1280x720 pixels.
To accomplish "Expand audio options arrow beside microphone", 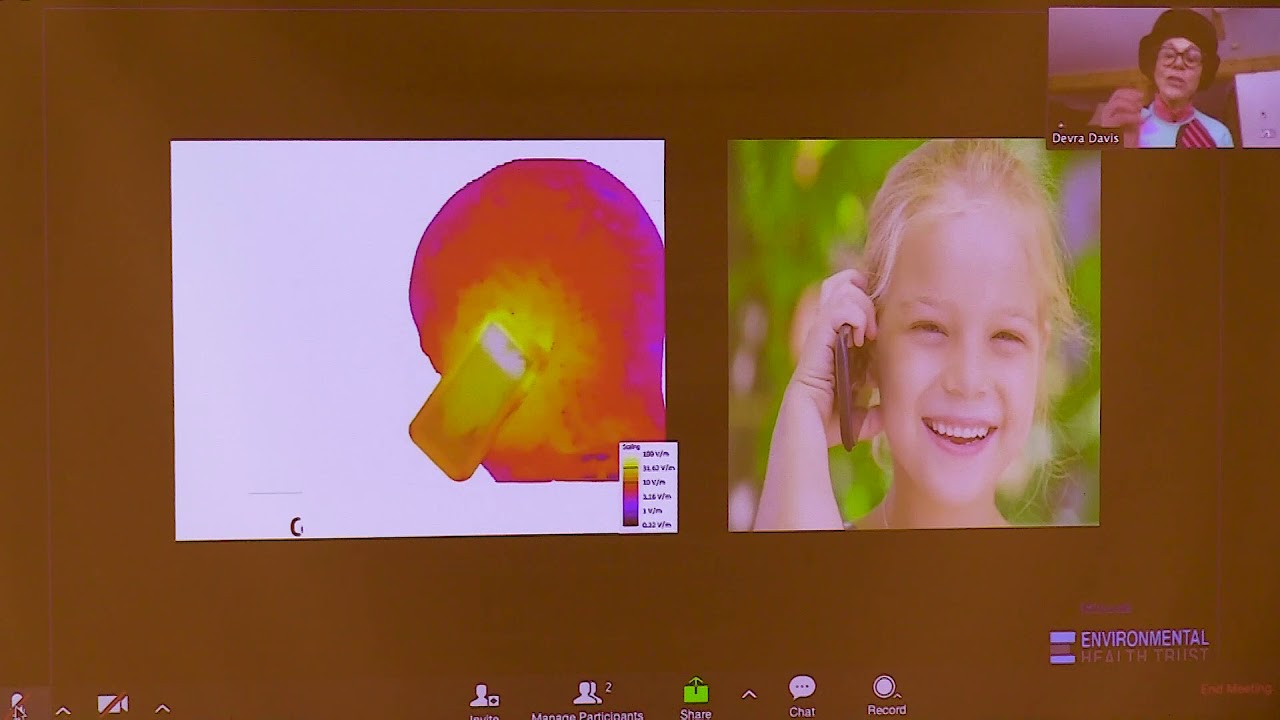I will click(x=63, y=710).
